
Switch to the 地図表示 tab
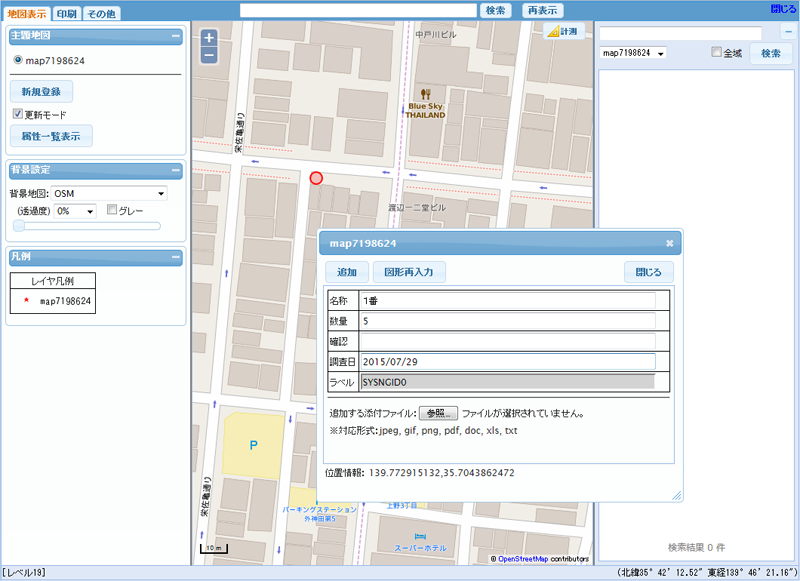[27, 14]
